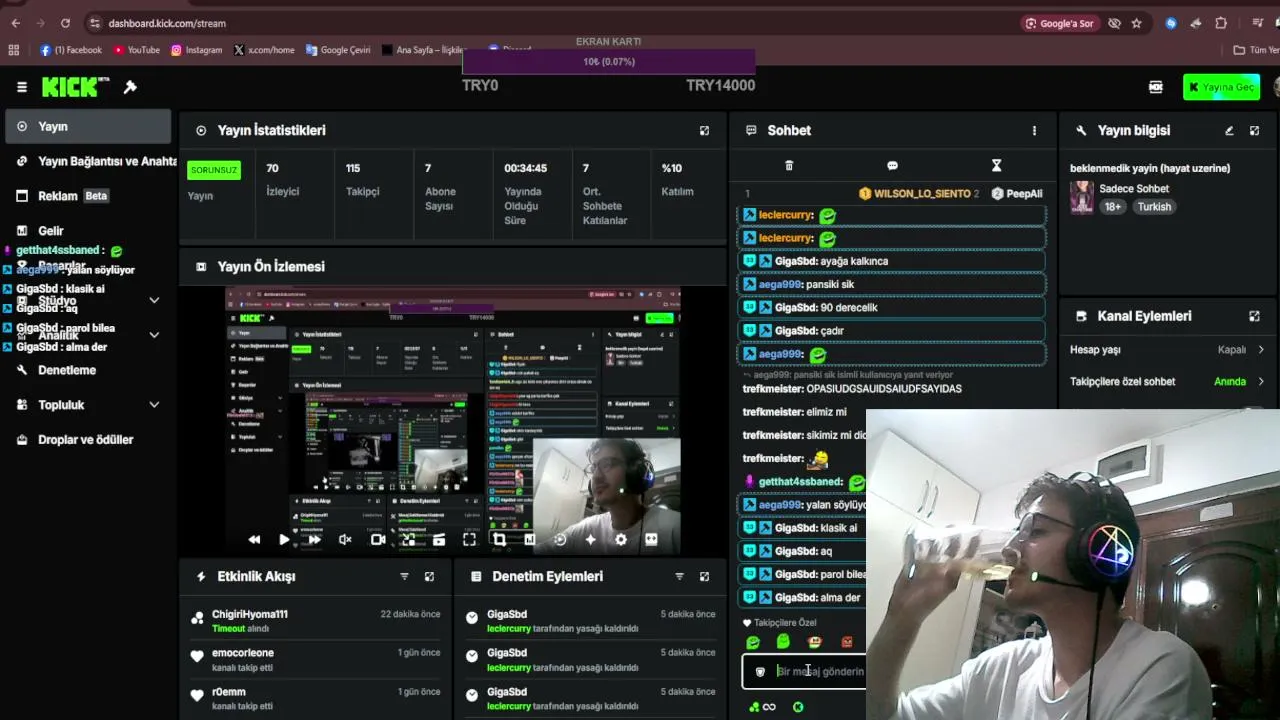Reload the browser page
1280x720 pixels.
(66, 23)
